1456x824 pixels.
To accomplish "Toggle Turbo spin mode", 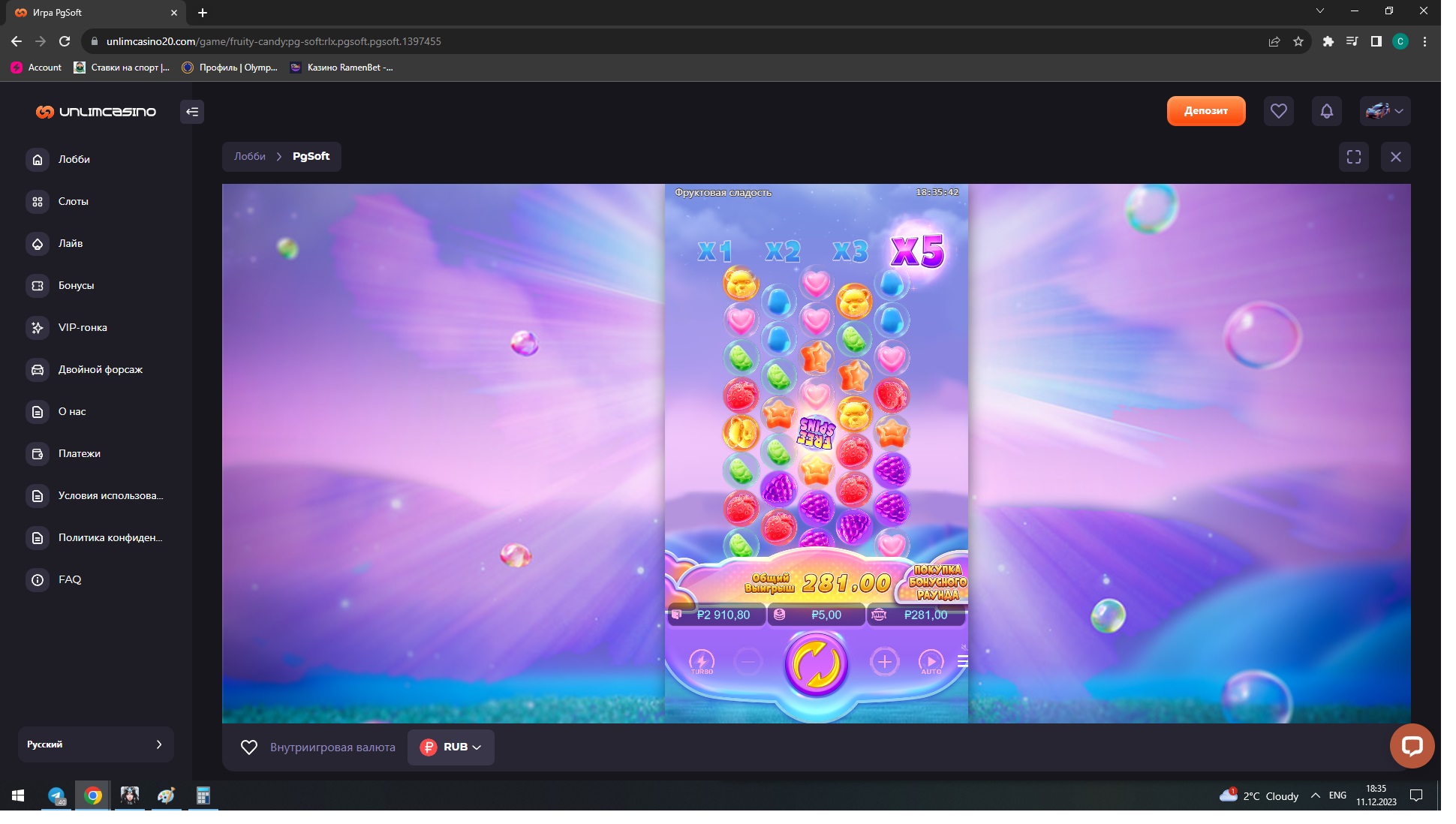I will (x=702, y=662).
